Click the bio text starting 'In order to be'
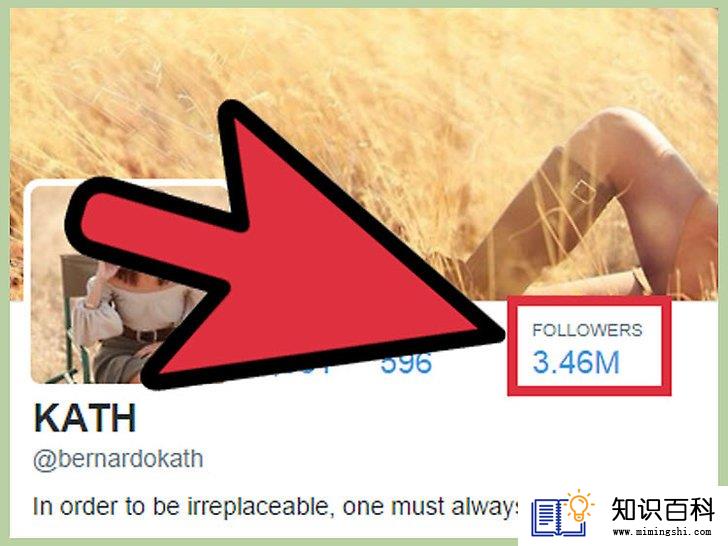The image size is (728, 546). (x=276, y=507)
